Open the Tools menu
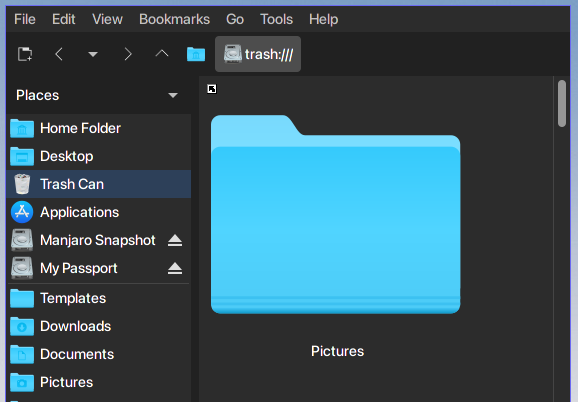578x402 pixels. pos(276,19)
